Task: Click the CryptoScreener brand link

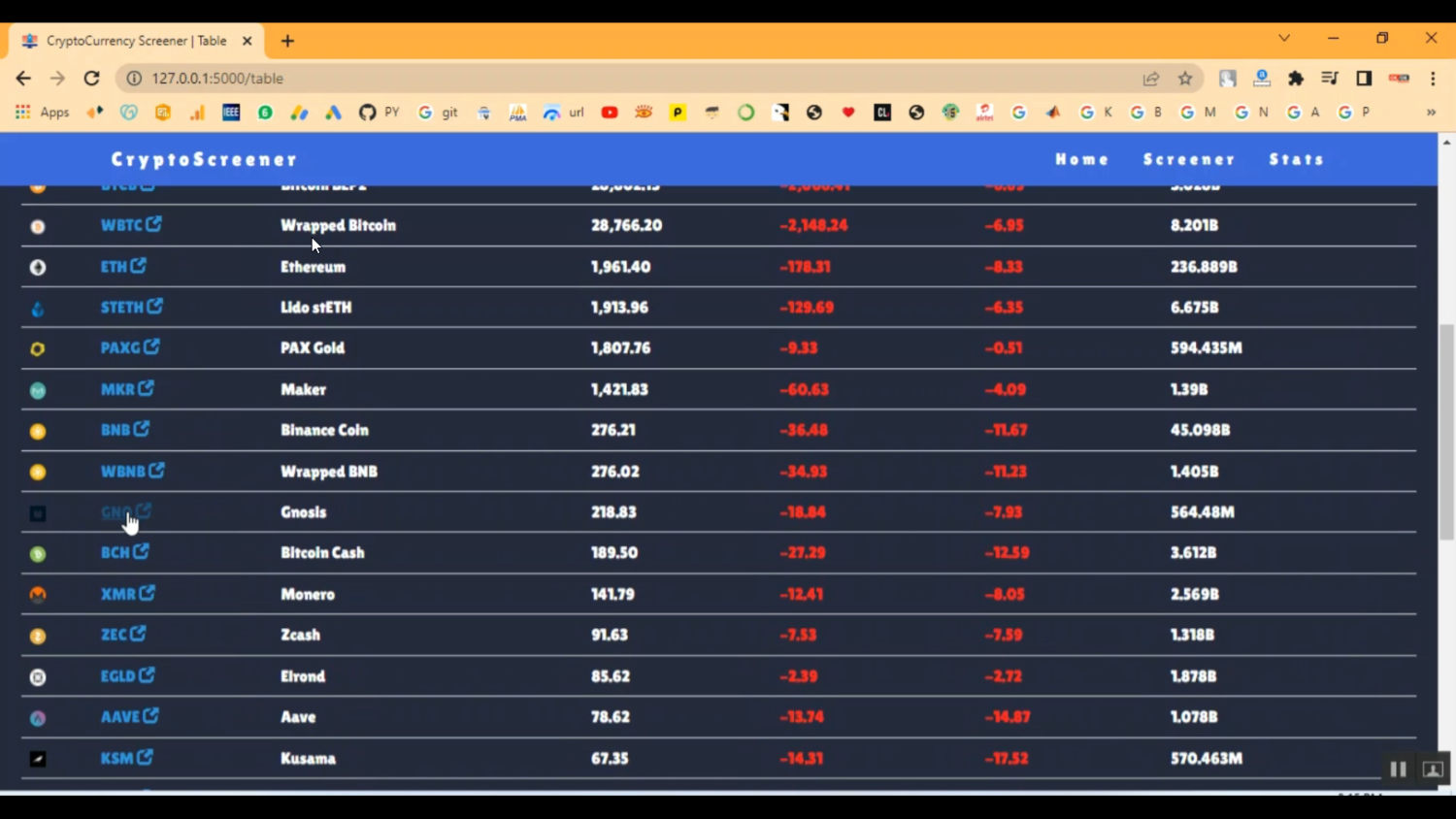Action: click(x=204, y=159)
